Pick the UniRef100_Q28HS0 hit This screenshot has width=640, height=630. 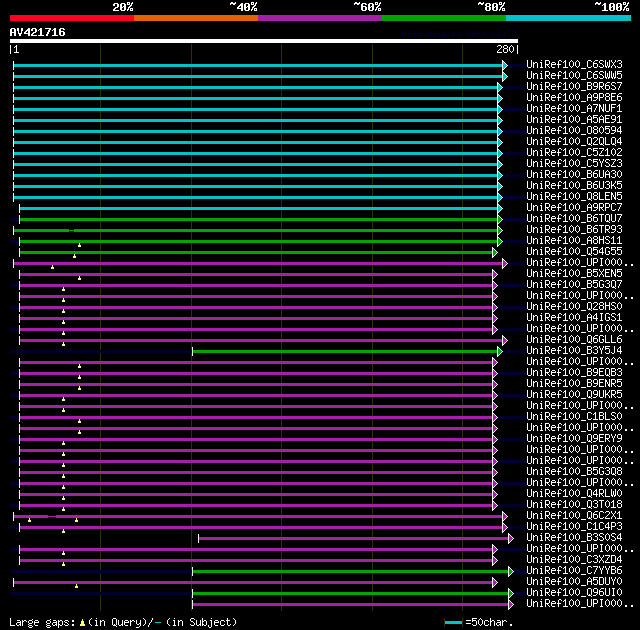pos(574,307)
